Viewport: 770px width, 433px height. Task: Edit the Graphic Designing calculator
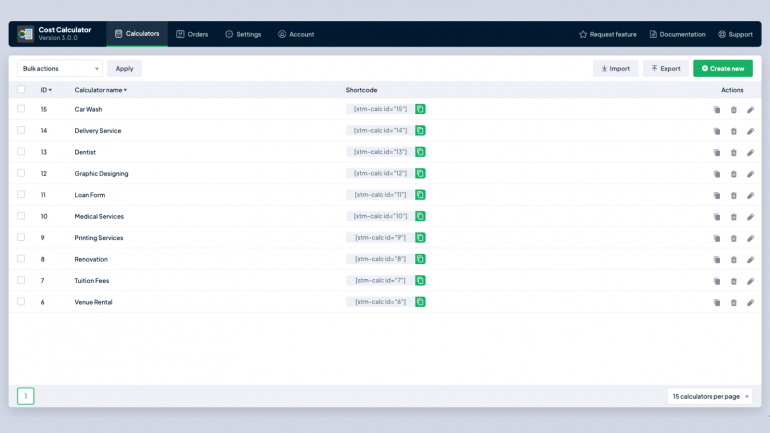coord(751,174)
